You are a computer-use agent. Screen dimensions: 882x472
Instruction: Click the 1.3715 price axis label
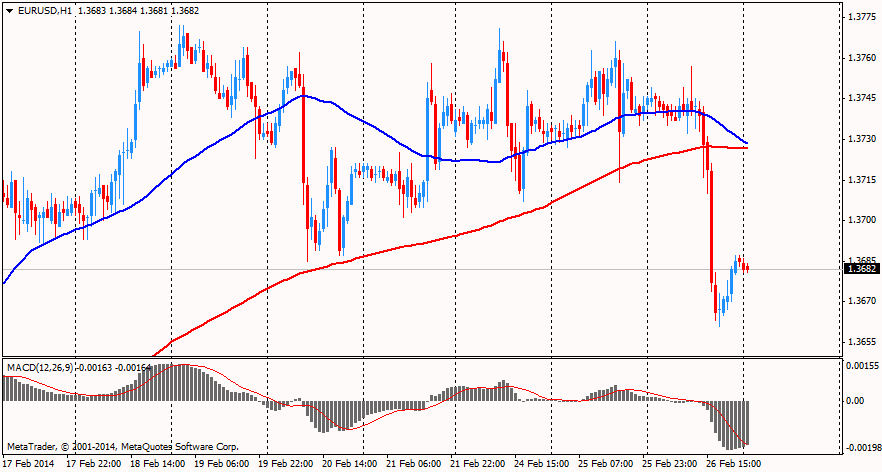[x=863, y=179]
